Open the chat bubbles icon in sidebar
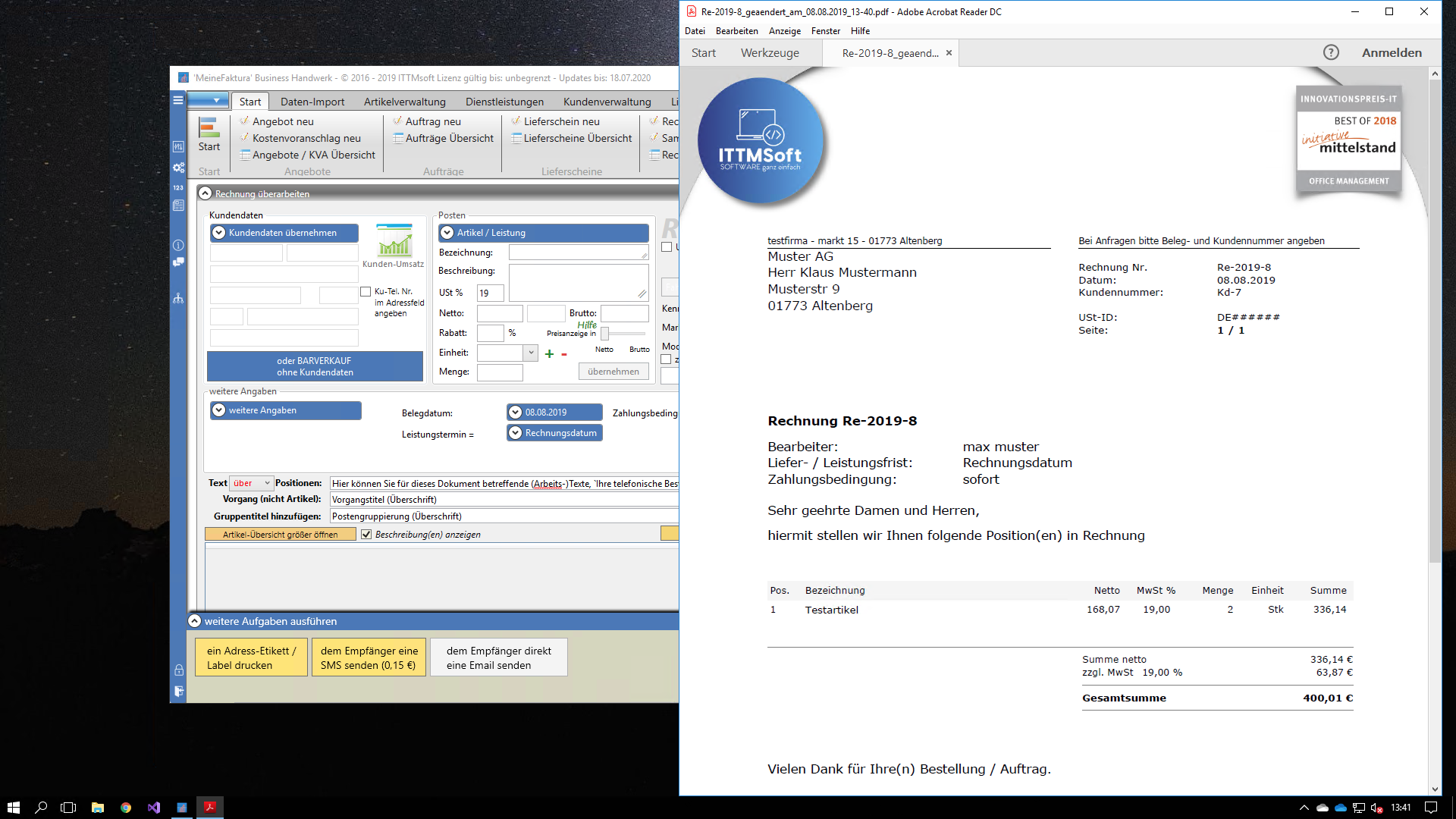1456x819 pixels. 178,262
